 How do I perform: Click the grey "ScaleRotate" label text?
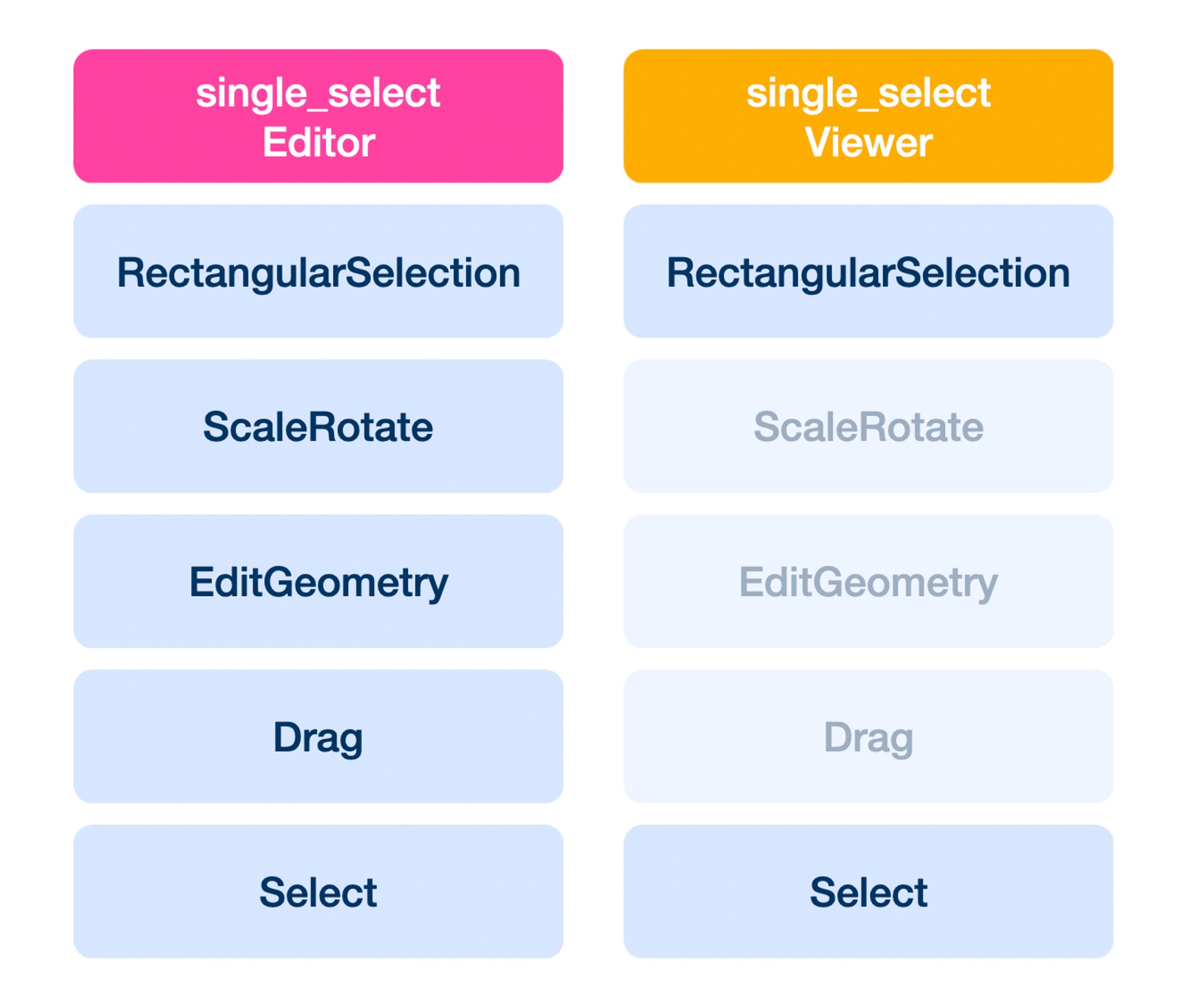click(869, 427)
